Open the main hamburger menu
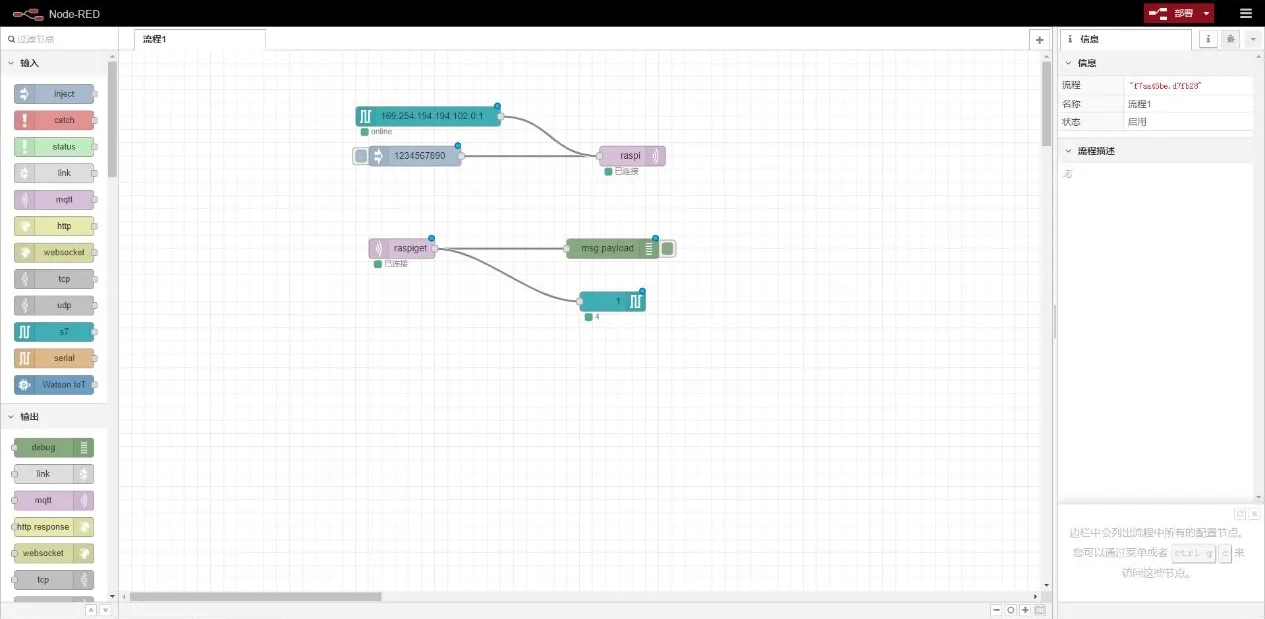This screenshot has height=619, width=1265. [x=1245, y=14]
